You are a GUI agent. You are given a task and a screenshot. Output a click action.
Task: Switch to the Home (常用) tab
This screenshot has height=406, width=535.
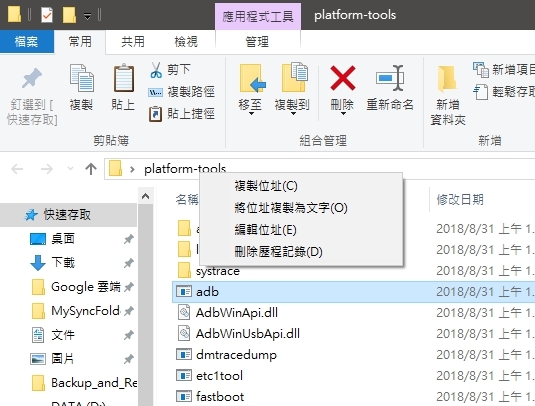[x=80, y=42]
